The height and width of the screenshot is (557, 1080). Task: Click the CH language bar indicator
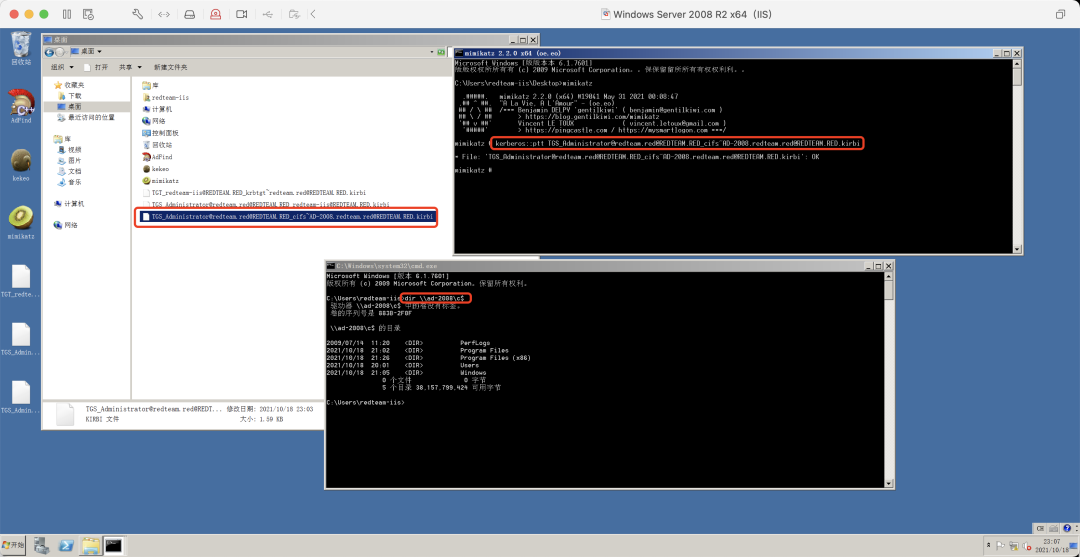point(1040,528)
